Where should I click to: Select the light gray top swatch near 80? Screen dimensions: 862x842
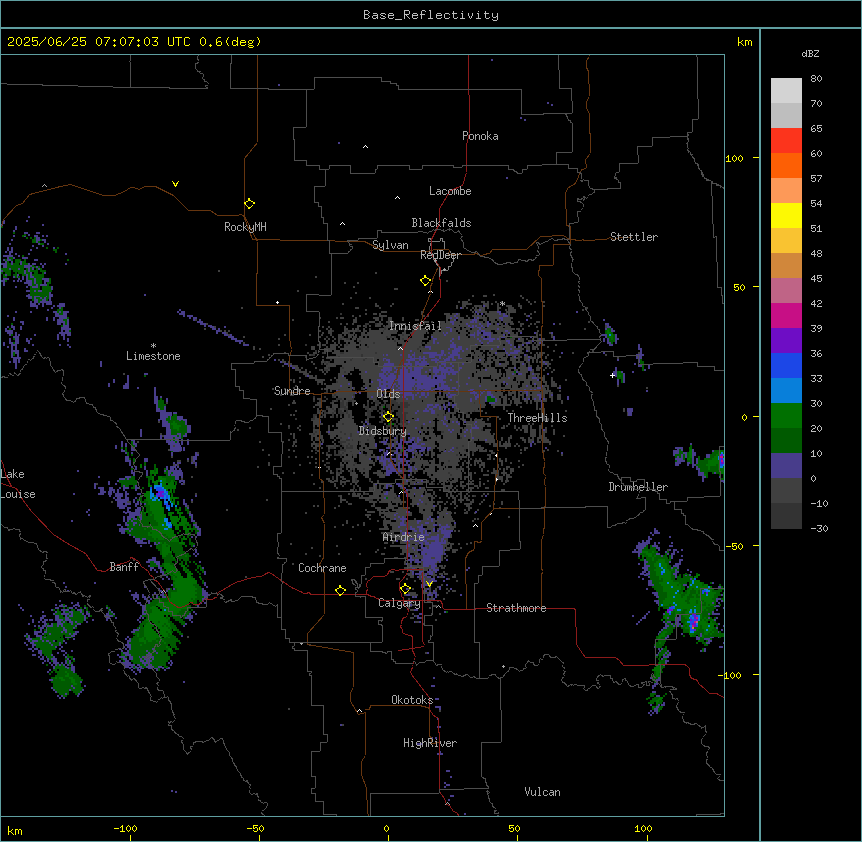(x=786, y=90)
